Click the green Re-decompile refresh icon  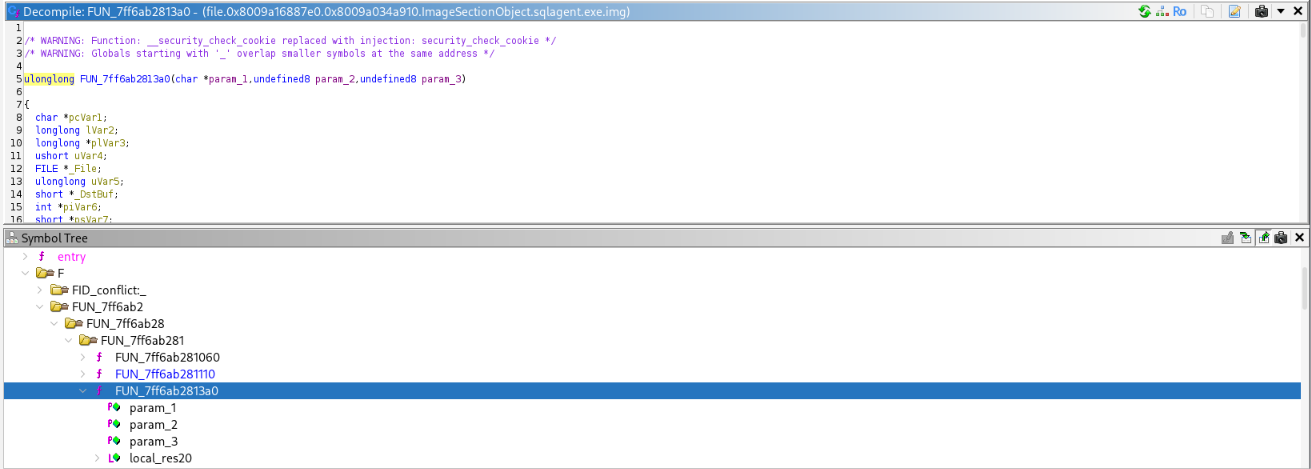point(1145,11)
